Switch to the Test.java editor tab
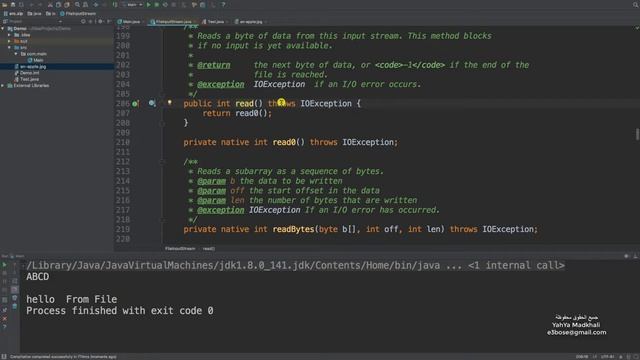 (213, 22)
